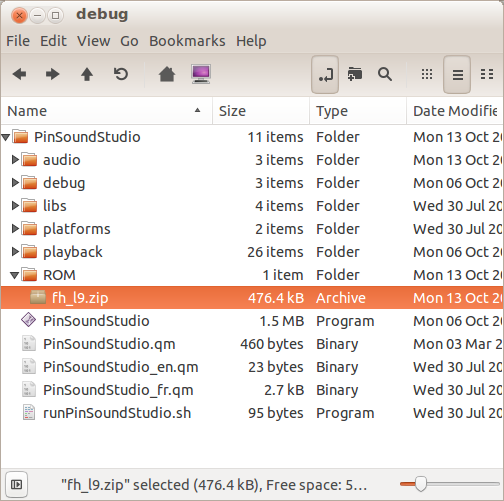Expand the libs folder
The width and height of the screenshot is (504, 501).
(14, 206)
